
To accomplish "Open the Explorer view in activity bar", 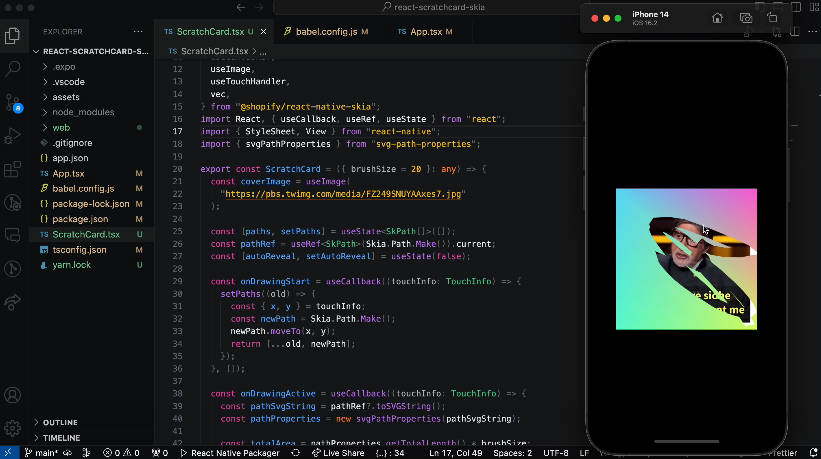I will [13, 36].
